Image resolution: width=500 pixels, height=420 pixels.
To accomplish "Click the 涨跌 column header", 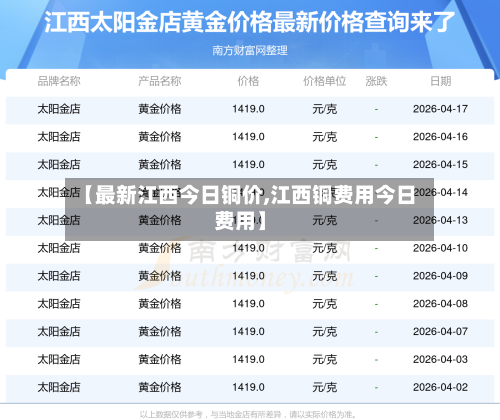I will click(x=376, y=81).
